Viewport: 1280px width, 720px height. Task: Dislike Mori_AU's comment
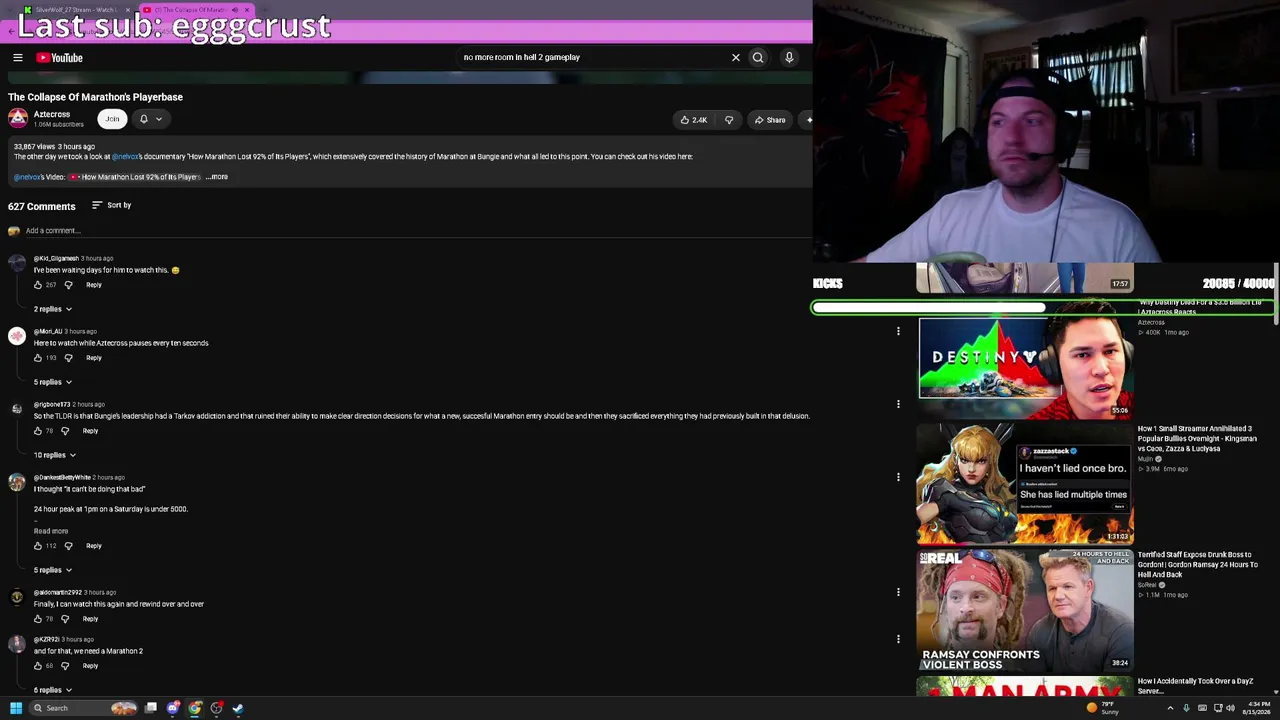pos(68,358)
